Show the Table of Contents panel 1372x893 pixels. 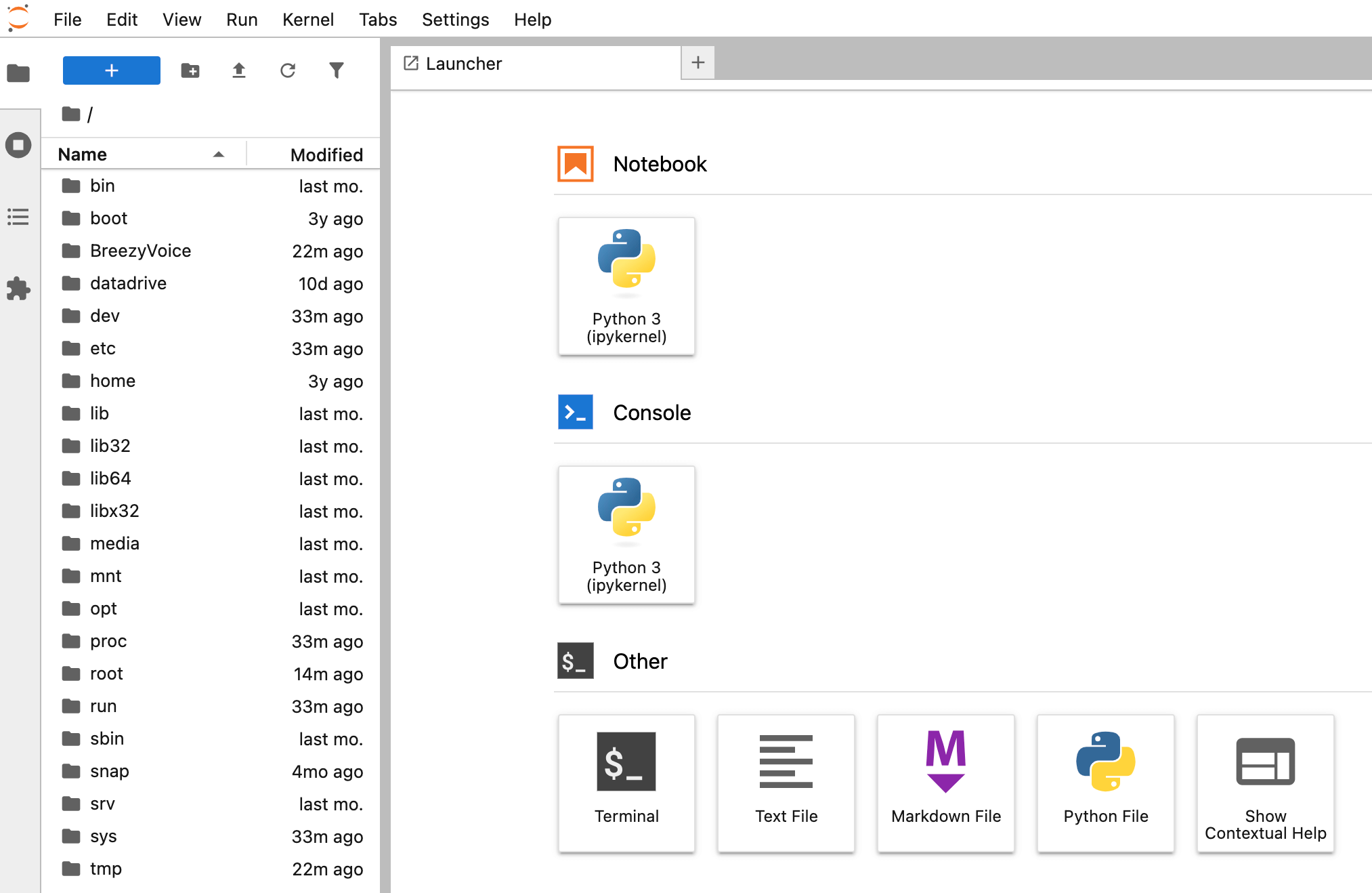point(18,217)
